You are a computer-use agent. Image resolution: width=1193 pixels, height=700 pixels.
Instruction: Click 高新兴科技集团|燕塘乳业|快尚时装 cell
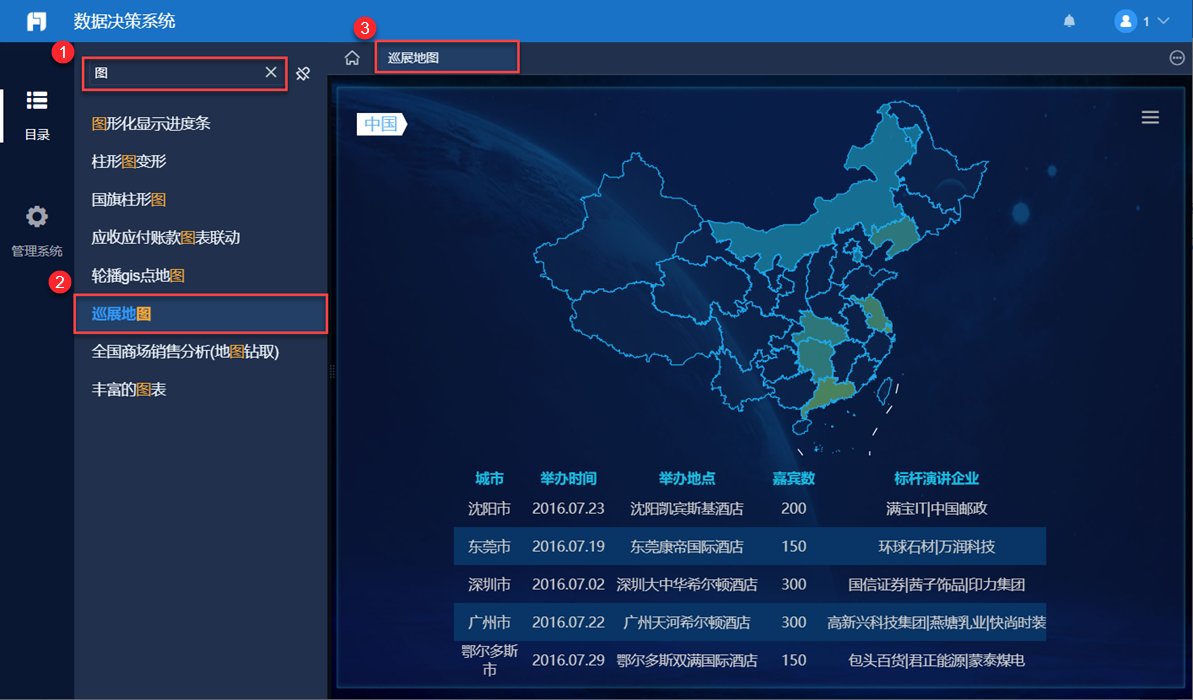pyautogui.click(x=937, y=622)
